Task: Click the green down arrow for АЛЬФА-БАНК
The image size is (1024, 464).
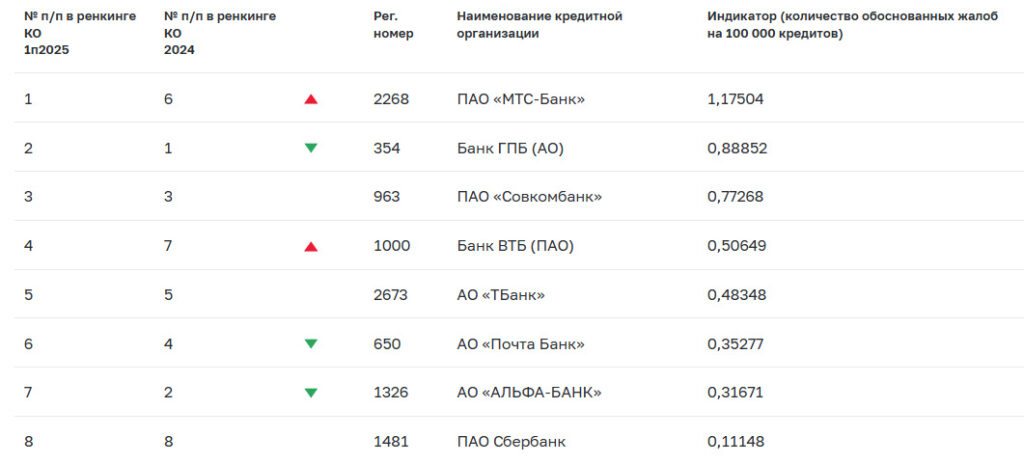Action: [x=311, y=393]
